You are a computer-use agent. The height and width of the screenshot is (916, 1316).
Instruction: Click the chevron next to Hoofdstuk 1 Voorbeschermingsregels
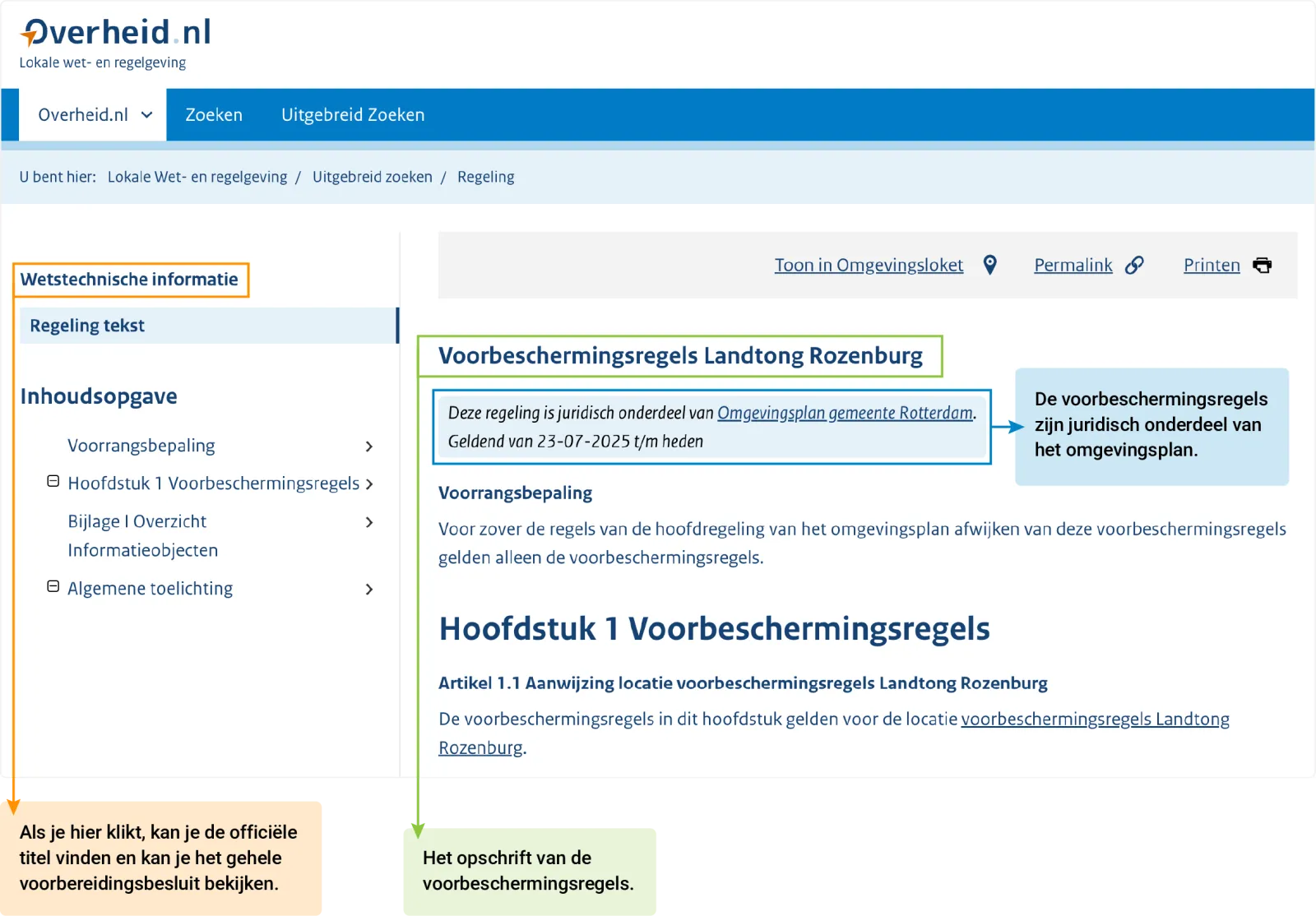pos(370,484)
